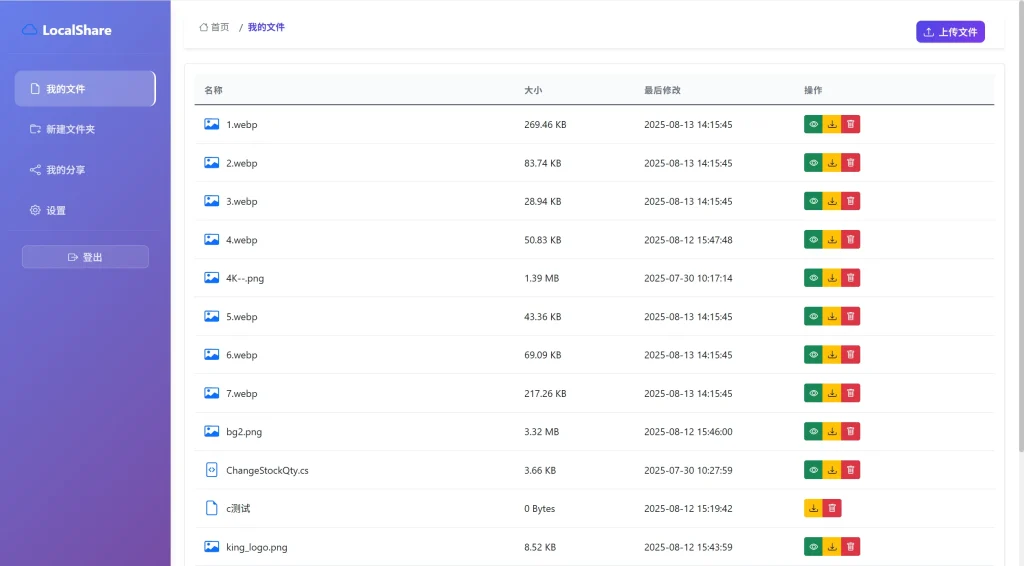Delete the 1.webp file
1024x566 pixels.
coord(850,124)
